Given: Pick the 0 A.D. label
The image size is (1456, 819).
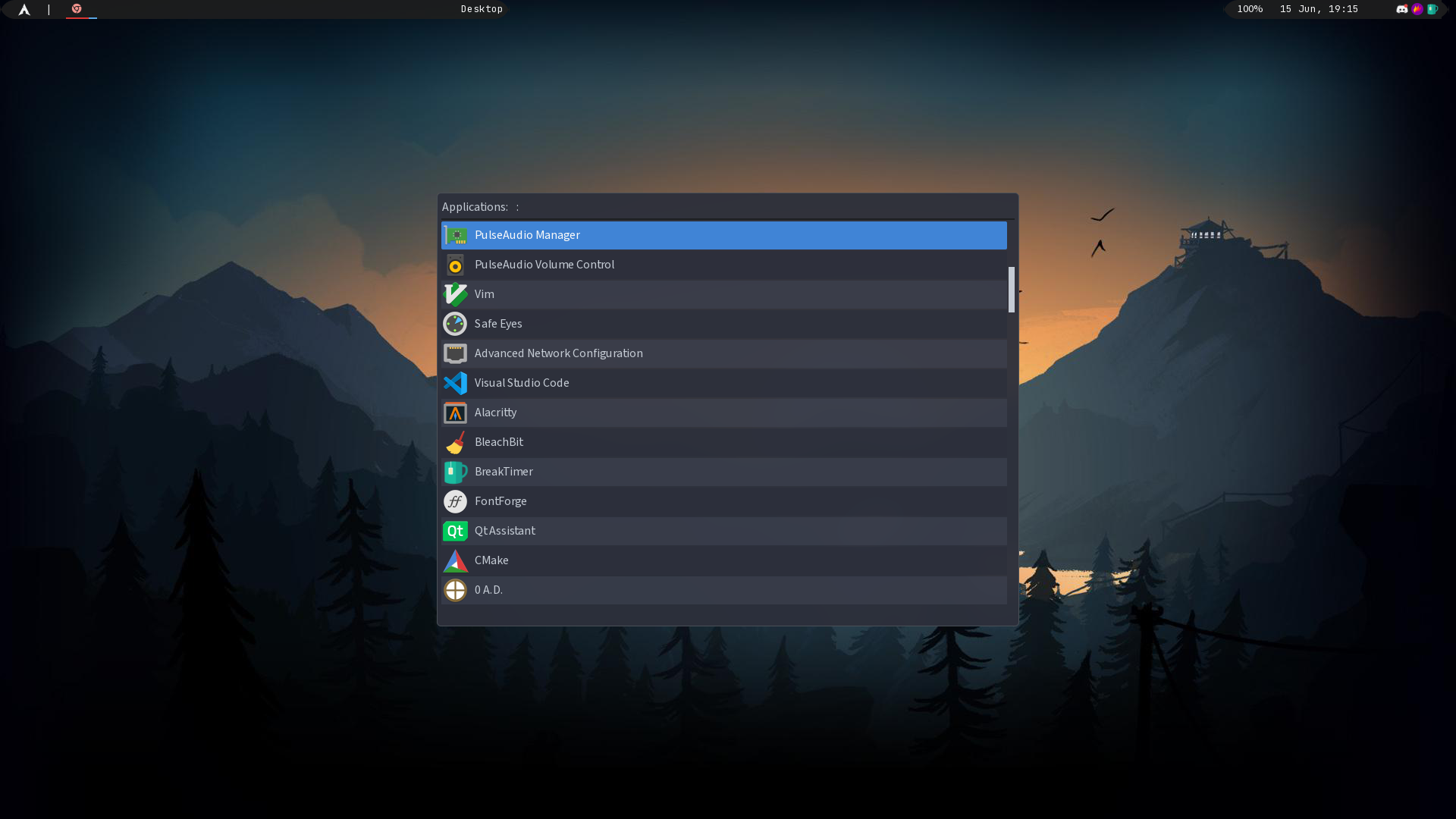Looking at the screenshot, I should click(488, 590).
